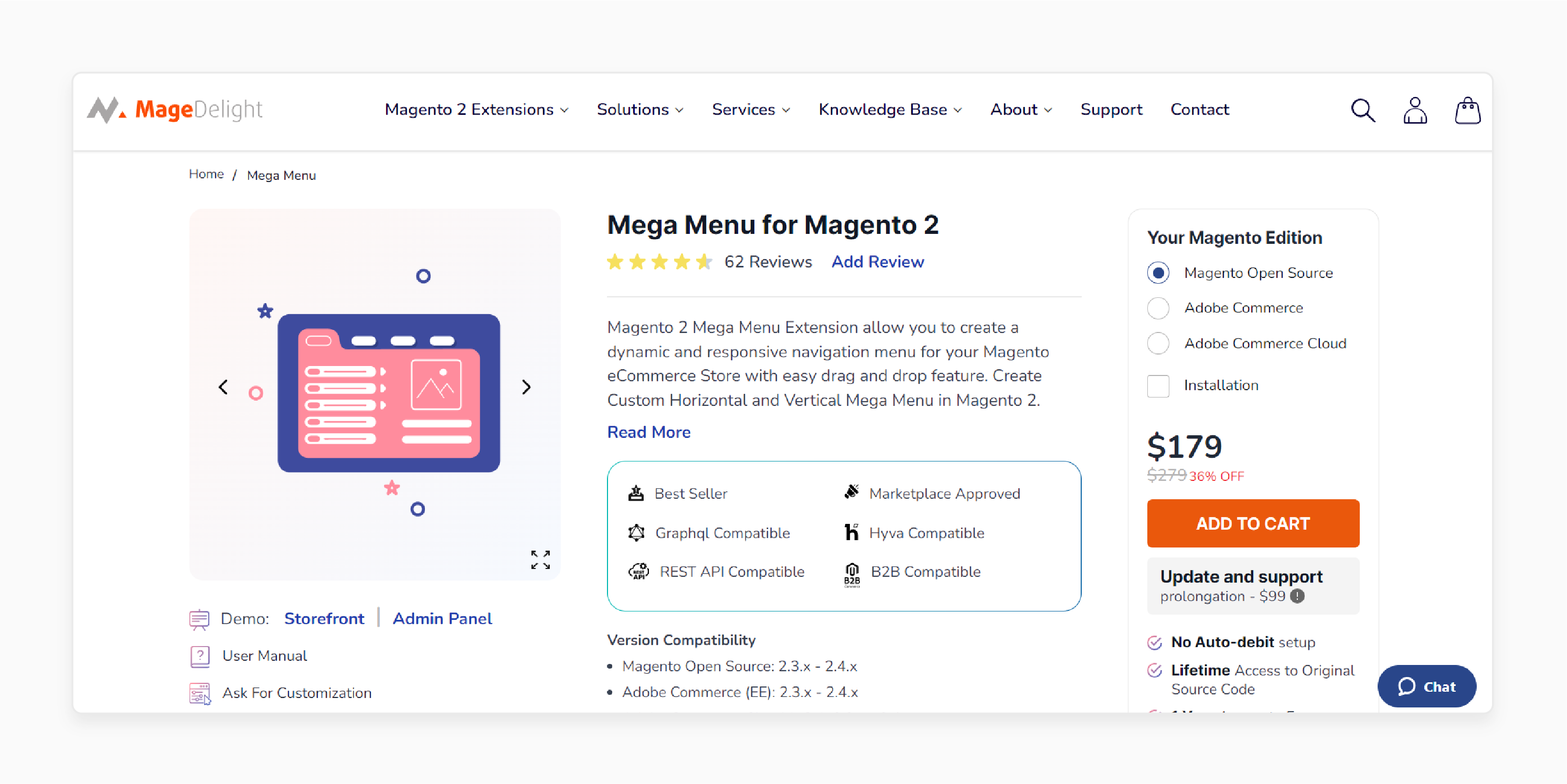Click the Hyva Compatible icon
The height and width of the screenshot is (784, 1567).
(851, 532)
